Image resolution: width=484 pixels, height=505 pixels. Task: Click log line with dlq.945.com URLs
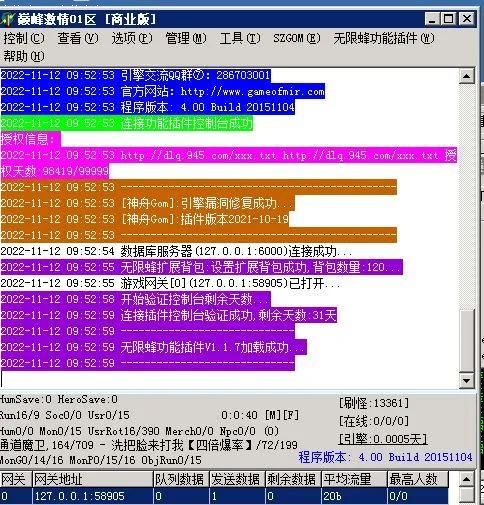[x=228, y=155]
